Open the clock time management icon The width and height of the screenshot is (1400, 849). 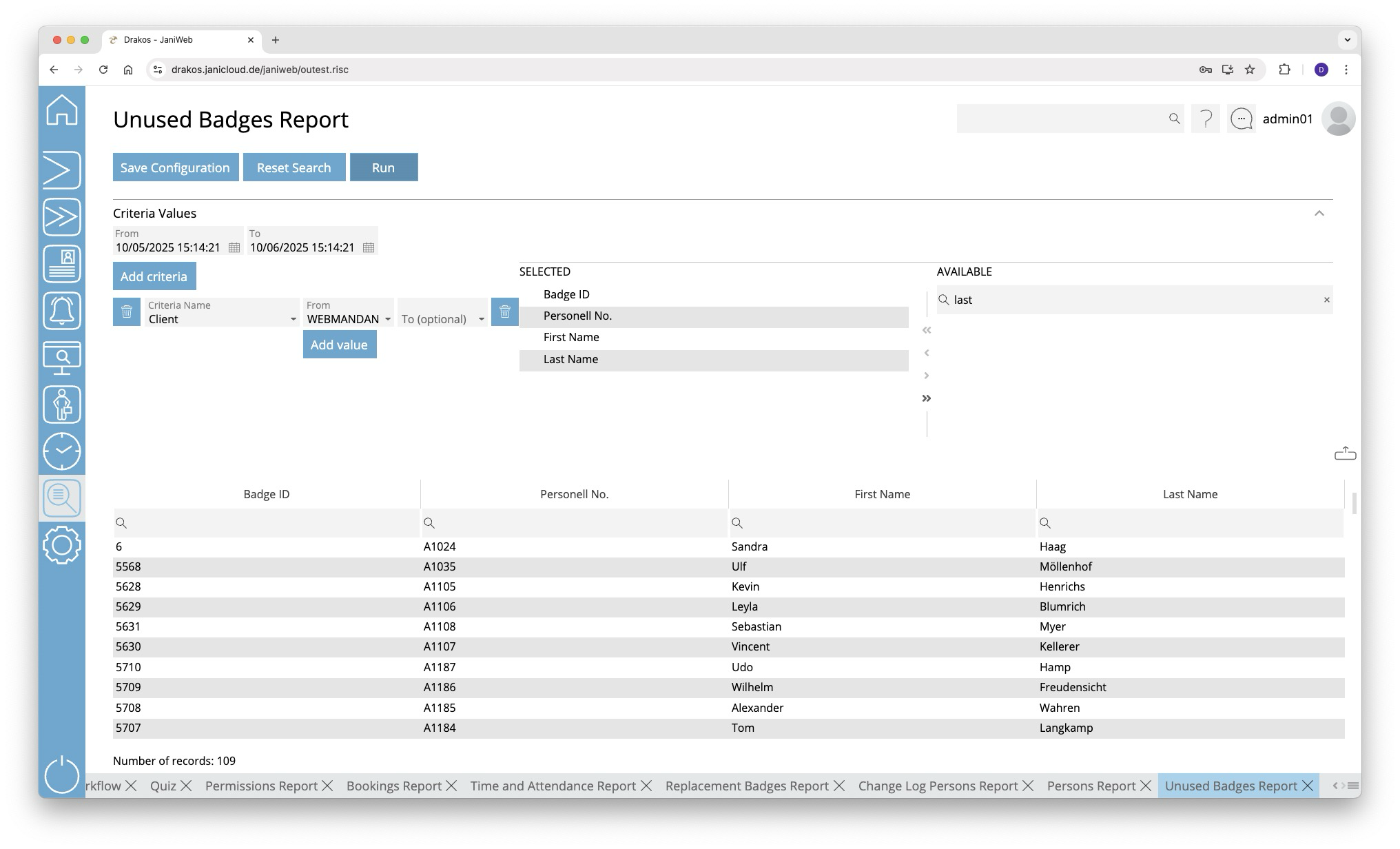click(x=62, y=451)
